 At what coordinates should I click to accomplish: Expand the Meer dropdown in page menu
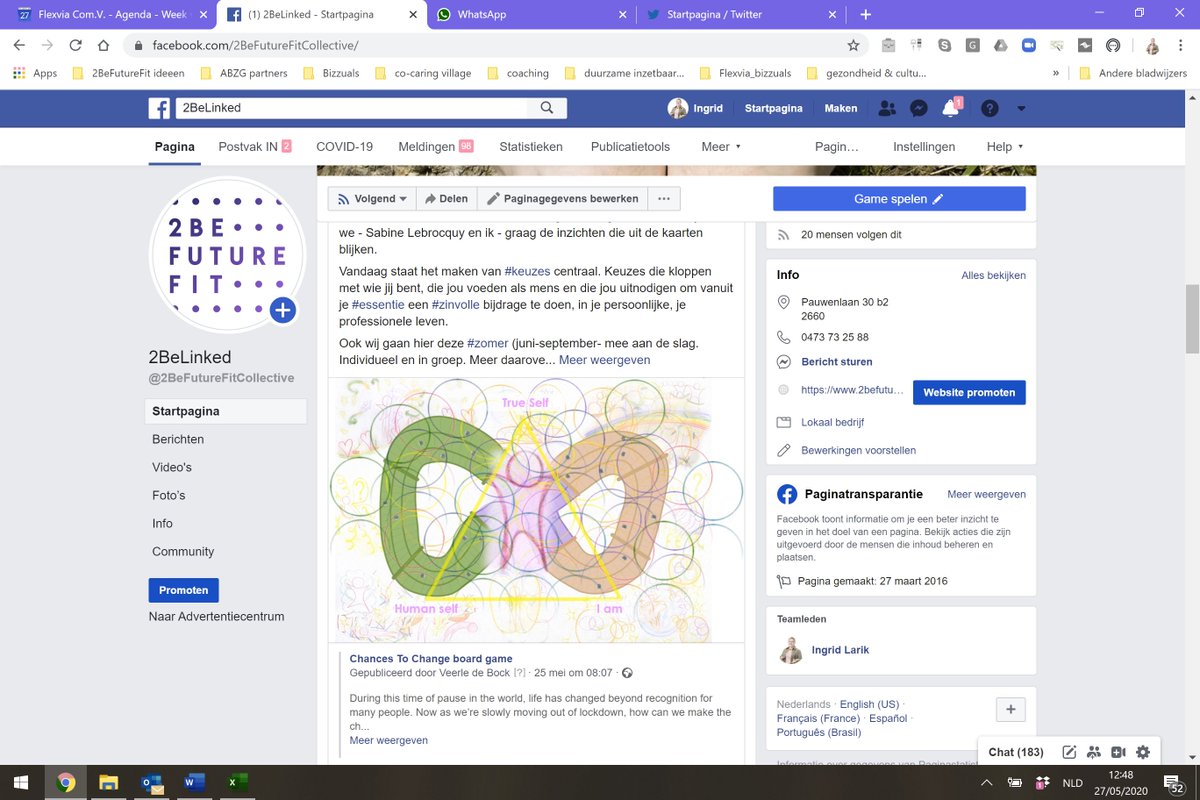[721, 146]
